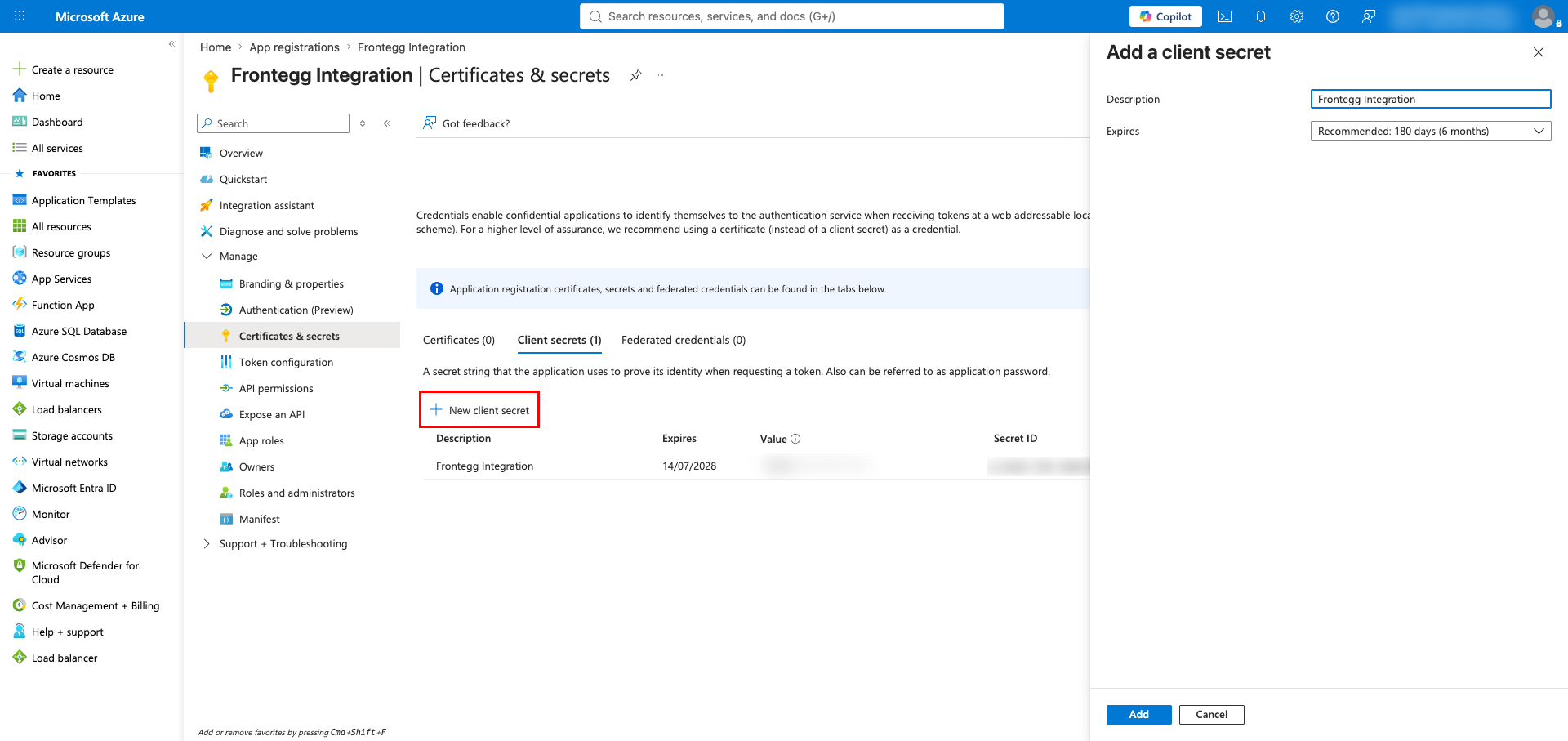Select the Frontegg Integration secret row

[756, 466]
